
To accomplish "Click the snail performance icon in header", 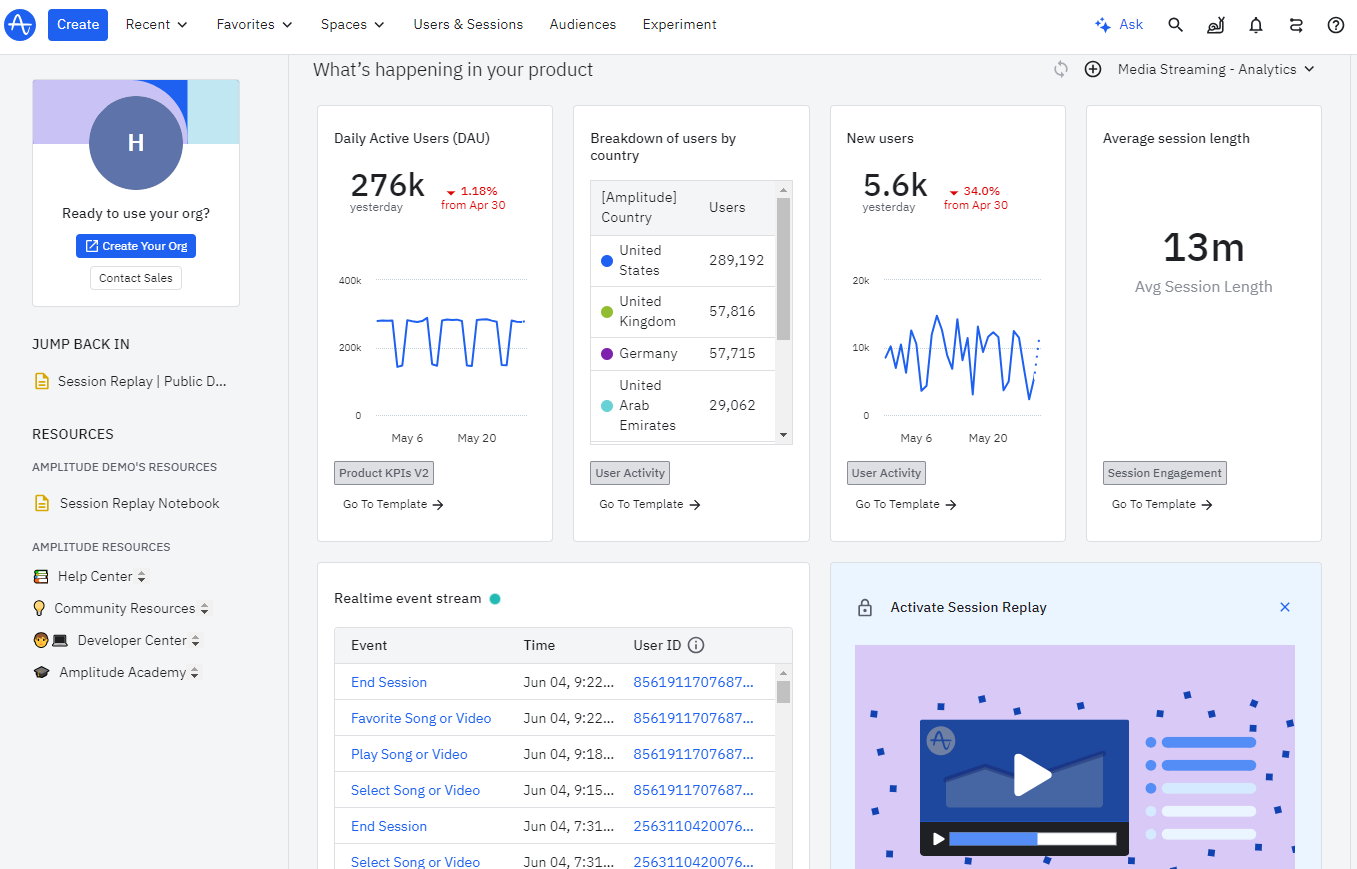I will coord(1215,25).
